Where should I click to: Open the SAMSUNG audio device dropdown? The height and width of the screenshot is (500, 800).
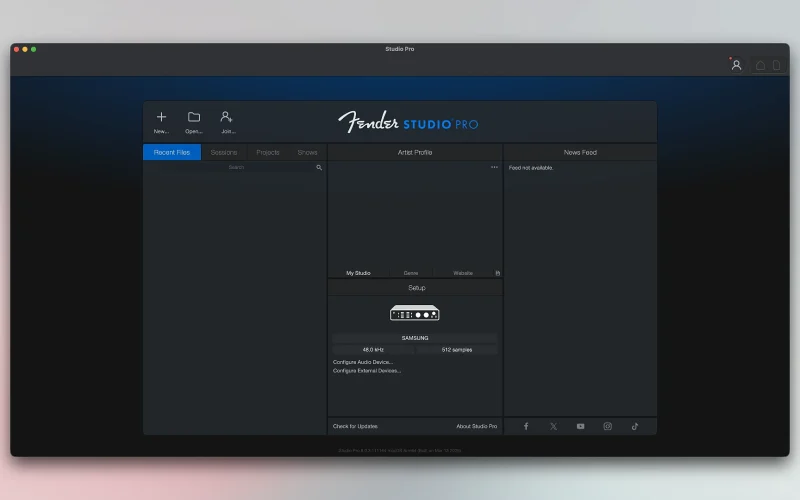(x=415, y=338)
